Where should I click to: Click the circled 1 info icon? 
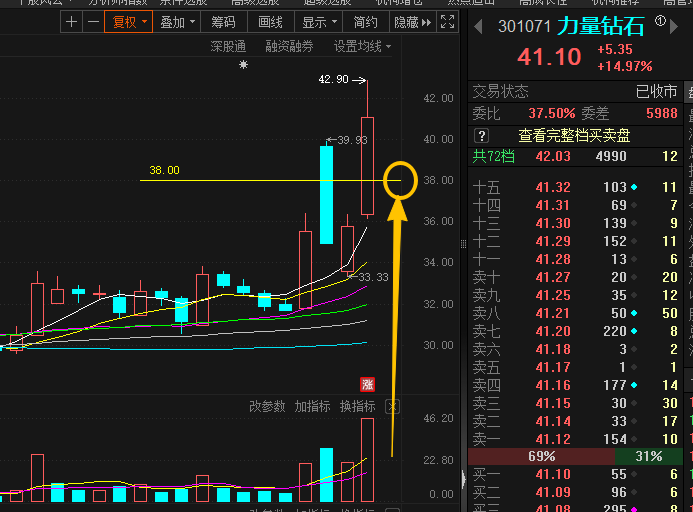click(660, 20)
